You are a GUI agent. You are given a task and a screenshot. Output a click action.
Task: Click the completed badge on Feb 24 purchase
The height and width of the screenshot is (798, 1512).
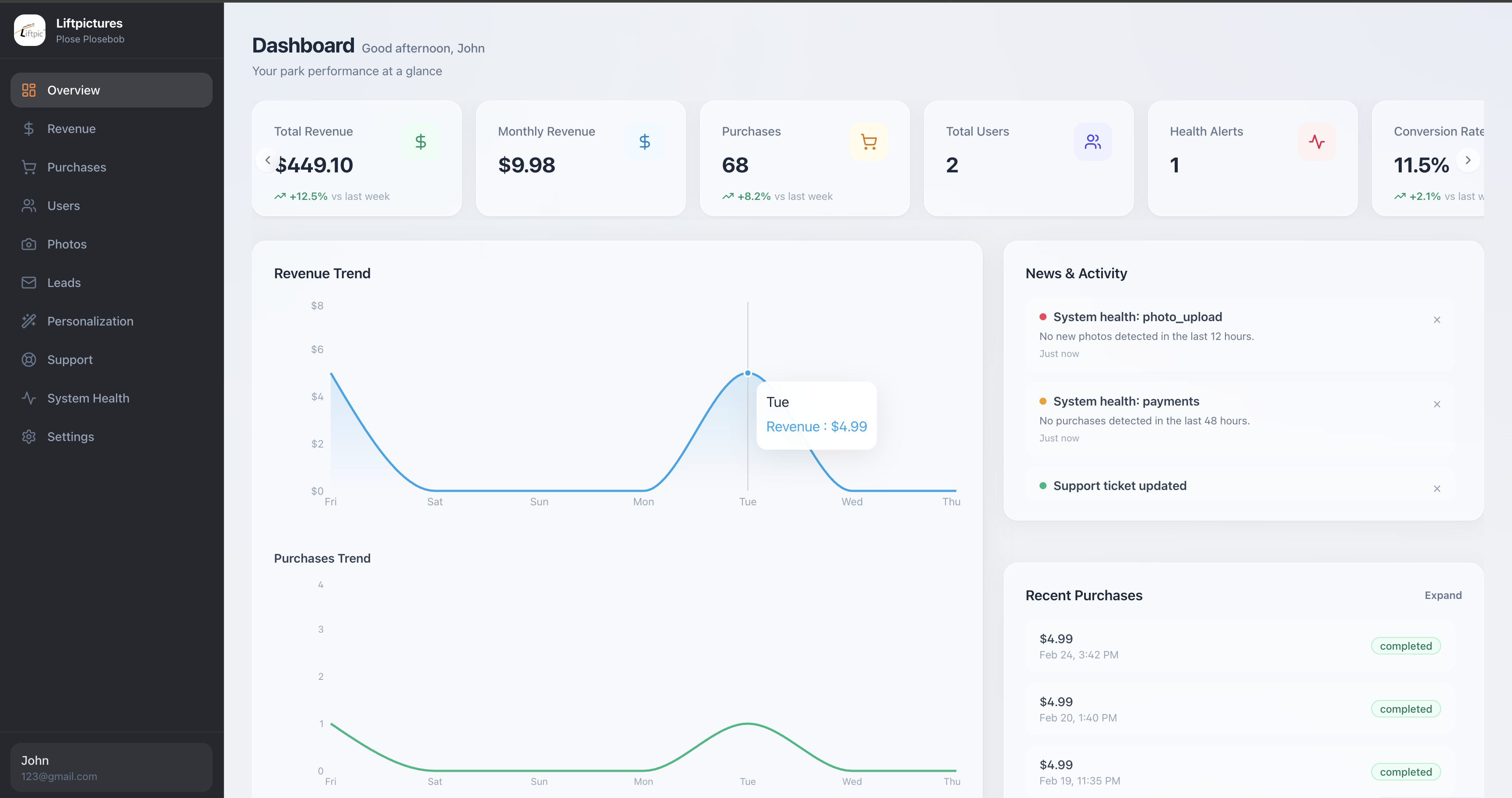[1405, 645]
